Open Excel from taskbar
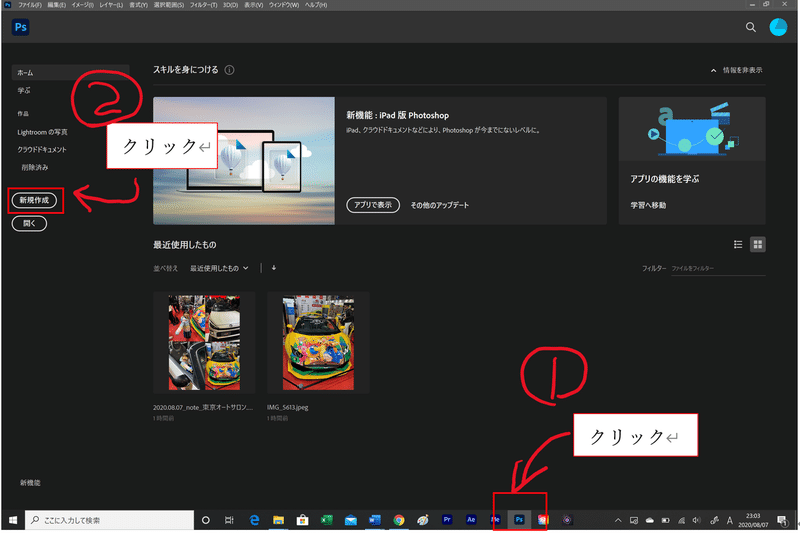The image size is (800, 533). [327, 520]
